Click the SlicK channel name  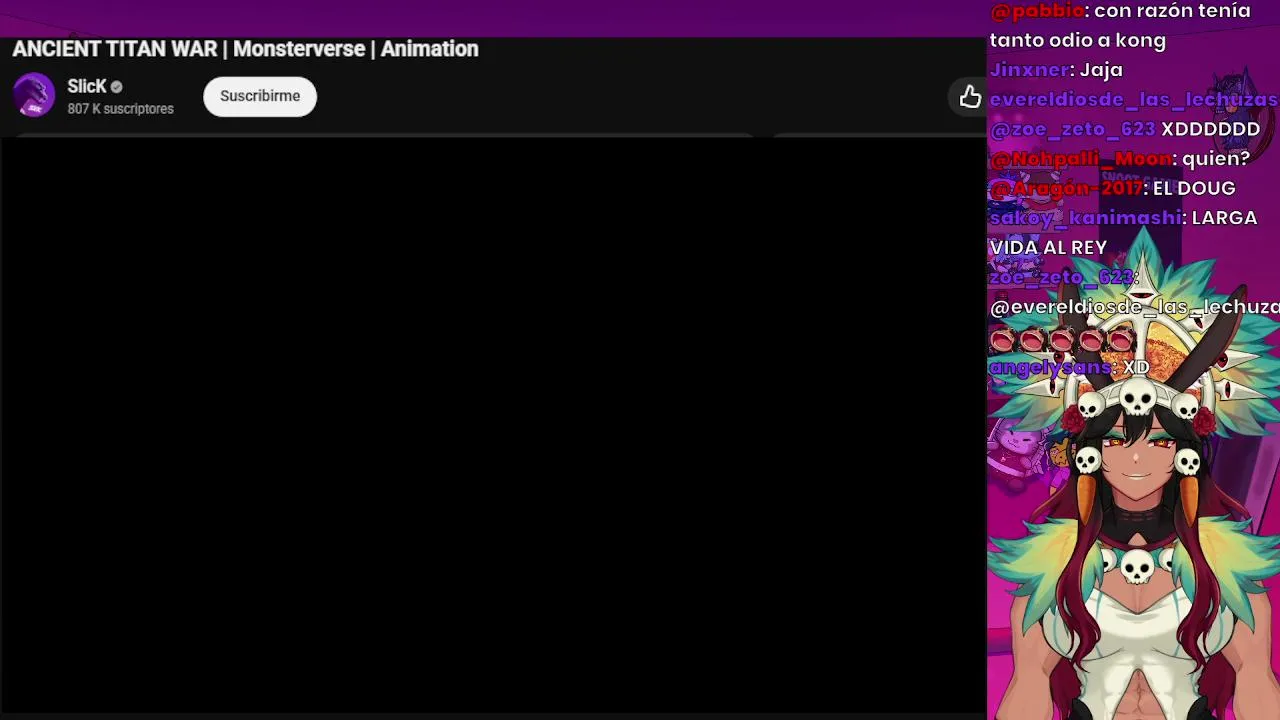pyautogui.click(x=87, y=87)
